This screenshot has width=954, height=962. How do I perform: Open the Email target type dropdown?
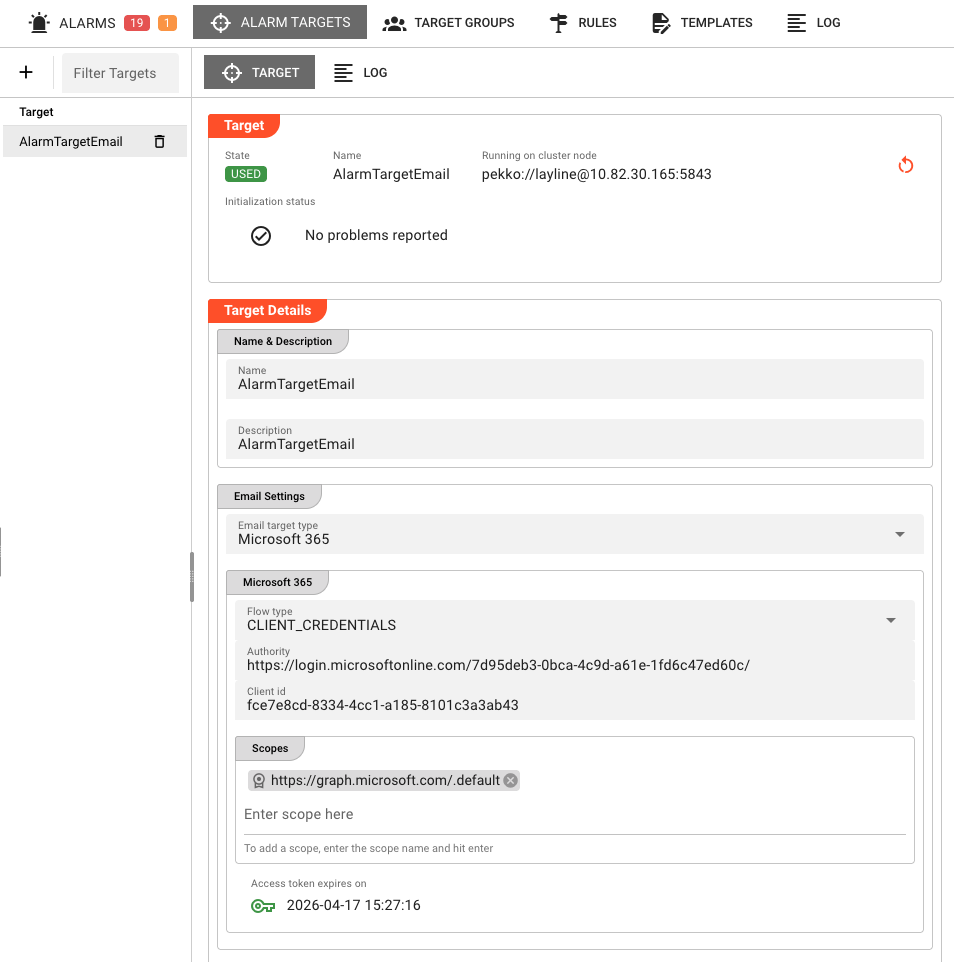575,534
